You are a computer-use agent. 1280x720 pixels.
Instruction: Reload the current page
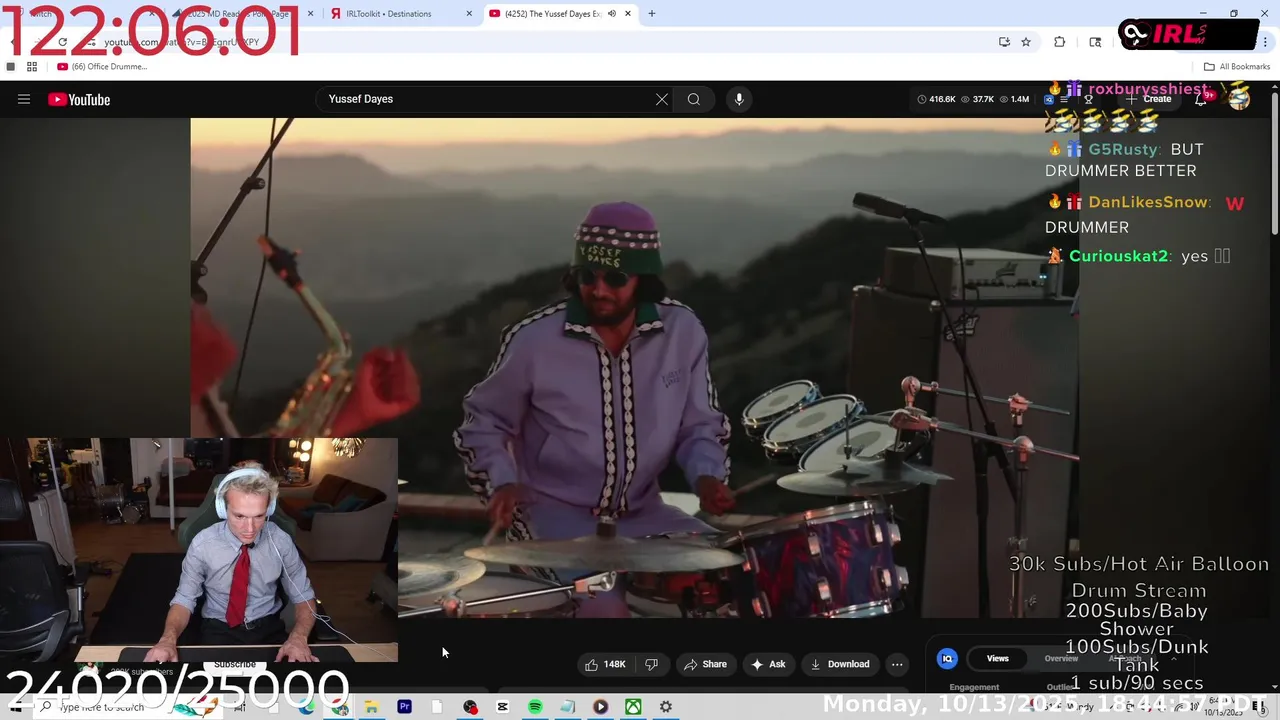point(62,42)
